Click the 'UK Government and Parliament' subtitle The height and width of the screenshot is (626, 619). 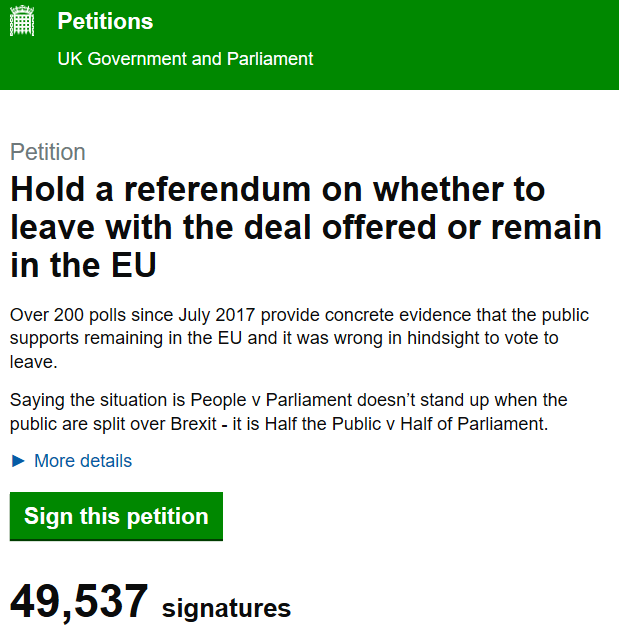click(185, 59)
